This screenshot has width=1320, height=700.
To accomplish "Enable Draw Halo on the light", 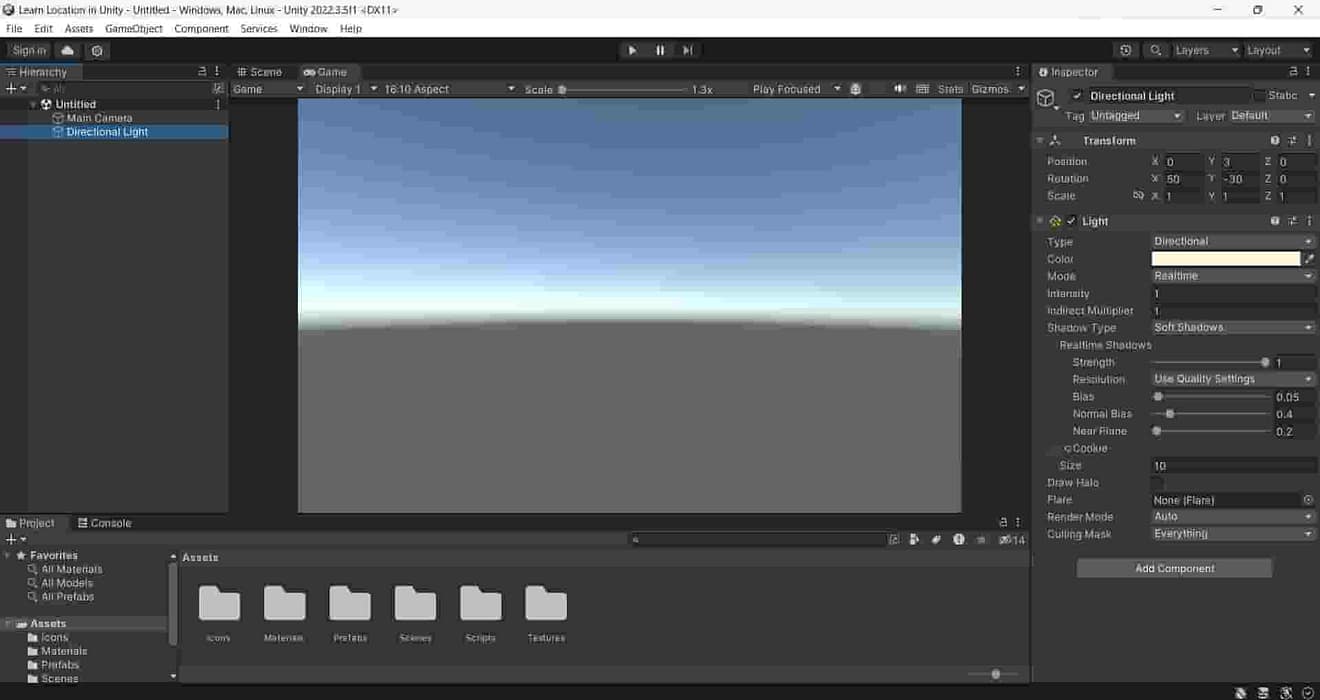I will pyautogui.click(x=1158, y=482).
